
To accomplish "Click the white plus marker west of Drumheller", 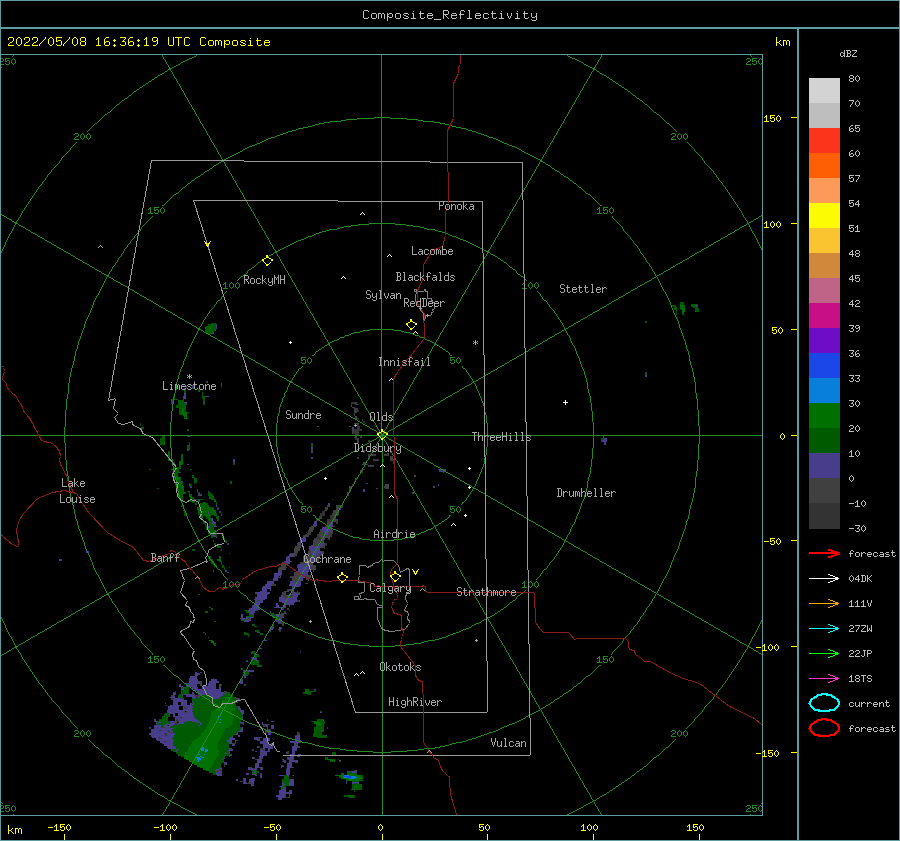I will coord(565,402).
